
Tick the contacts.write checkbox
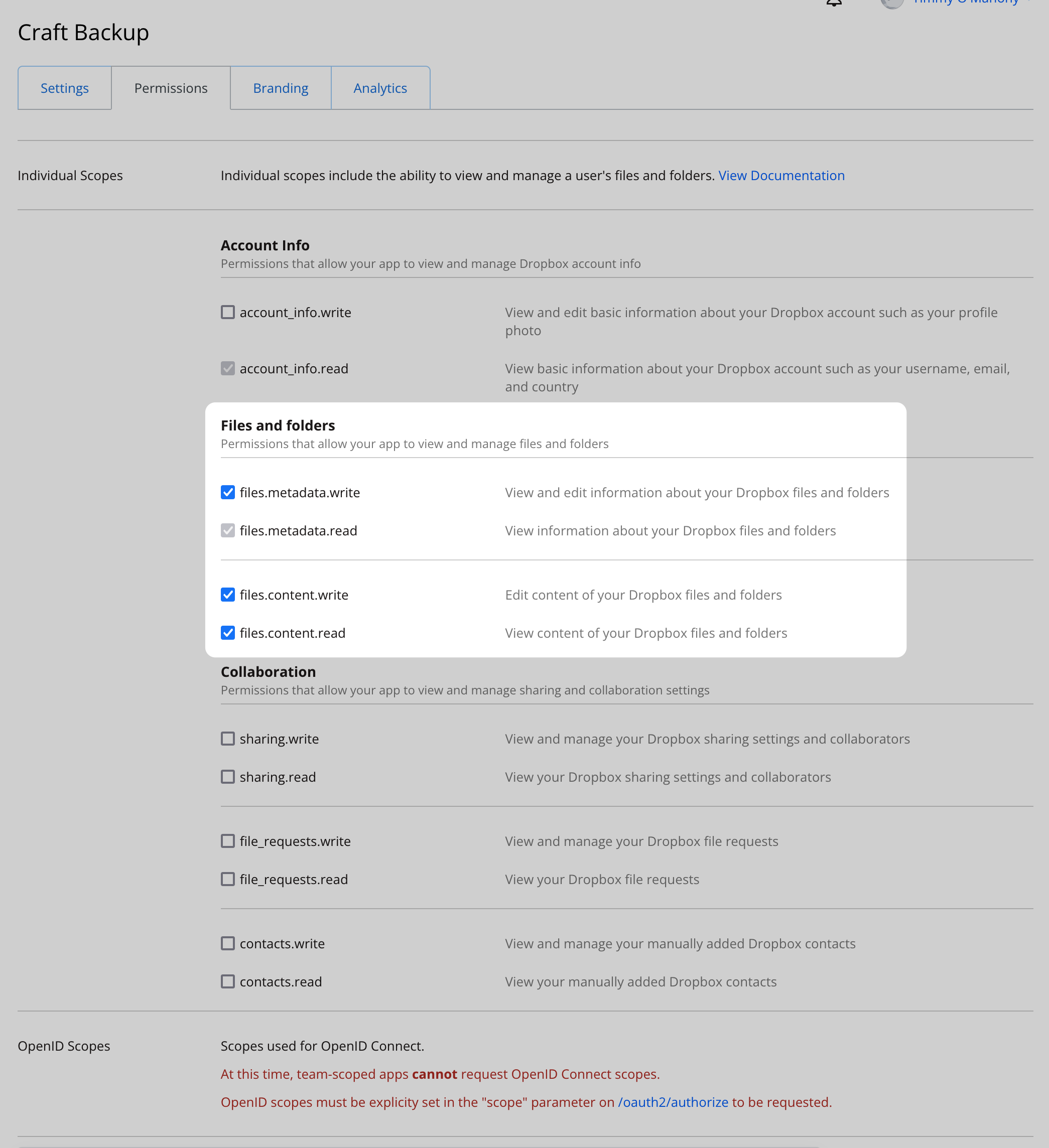(x=228, y=944)
